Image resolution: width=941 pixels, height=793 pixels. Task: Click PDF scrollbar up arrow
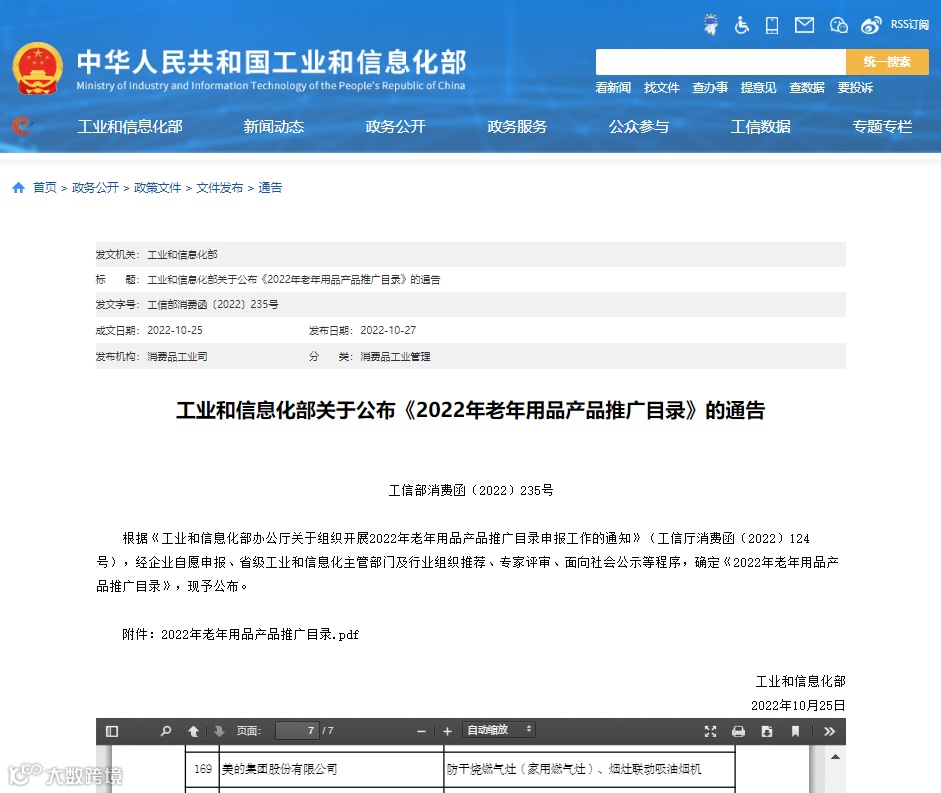(835, 756)
